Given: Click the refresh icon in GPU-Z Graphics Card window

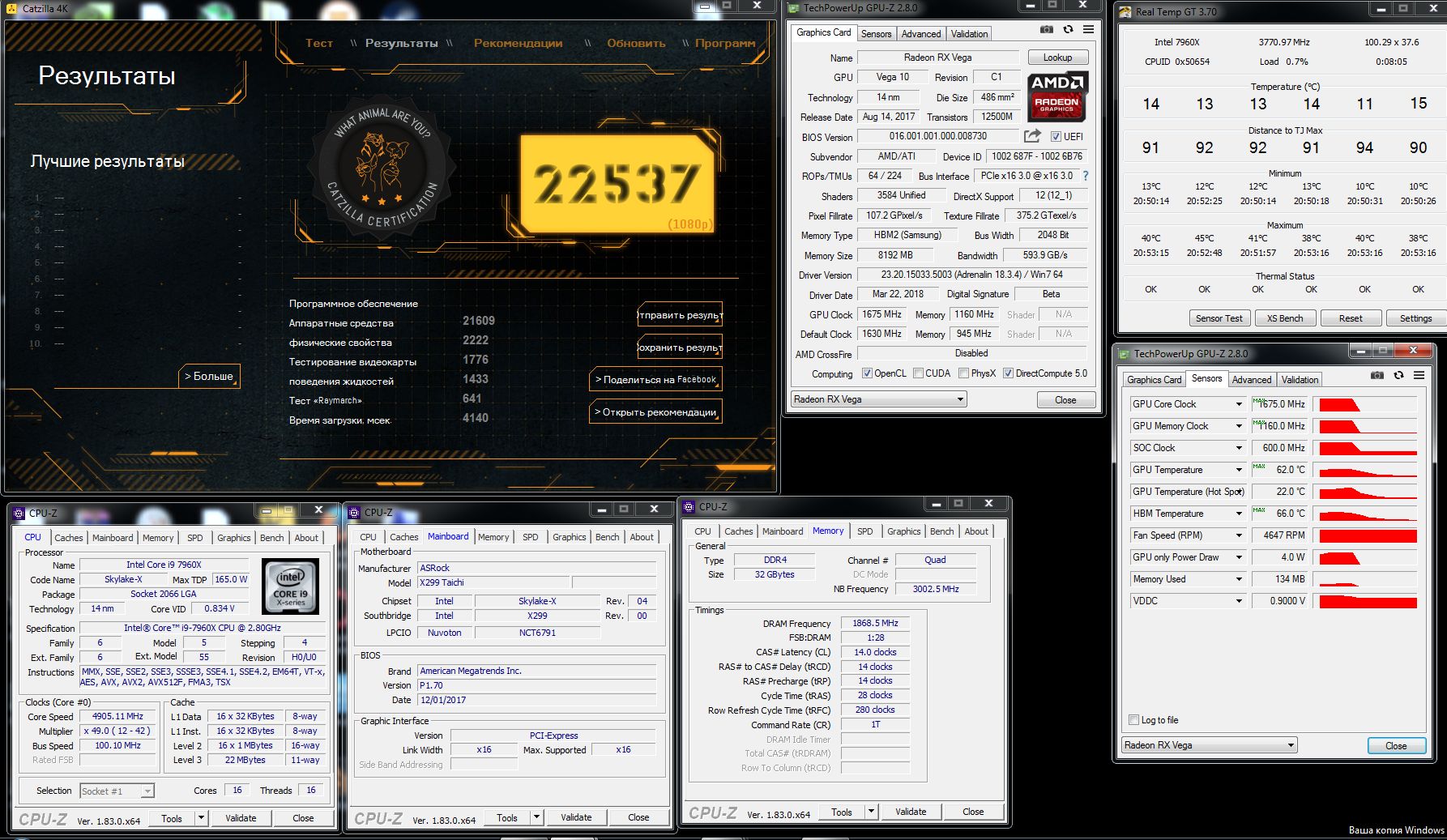Looking at the screenshot, I should (1068, 29).
